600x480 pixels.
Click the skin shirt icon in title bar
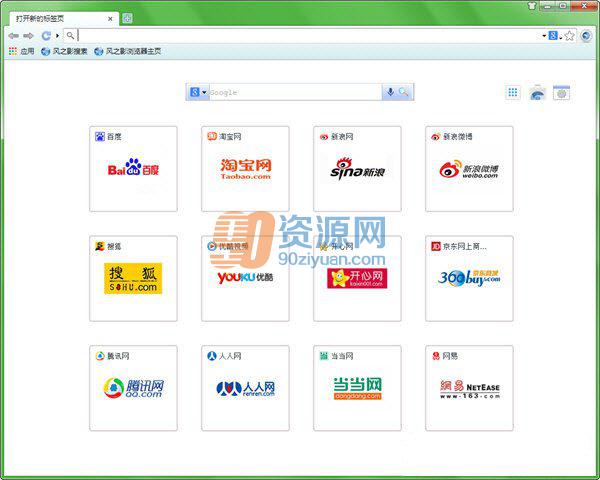pos(532,5)
